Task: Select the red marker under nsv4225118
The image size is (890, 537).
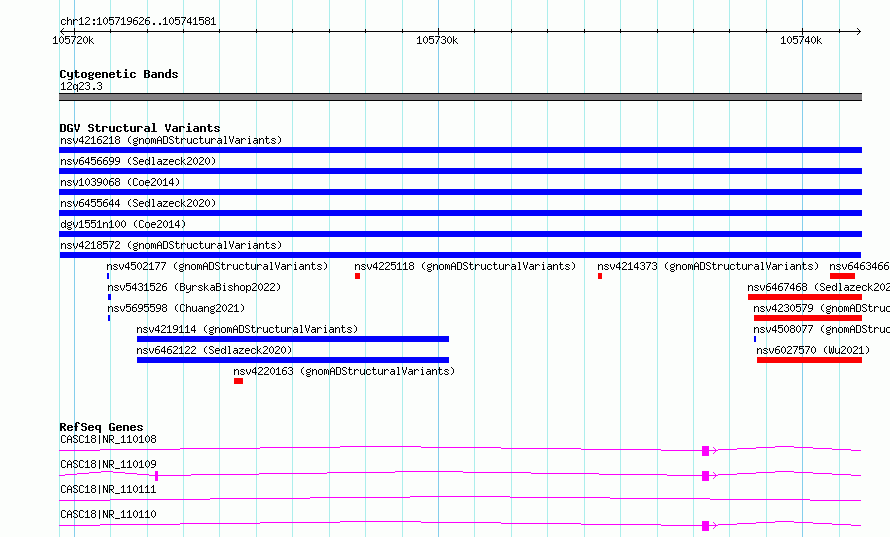Action: (358, 276)
